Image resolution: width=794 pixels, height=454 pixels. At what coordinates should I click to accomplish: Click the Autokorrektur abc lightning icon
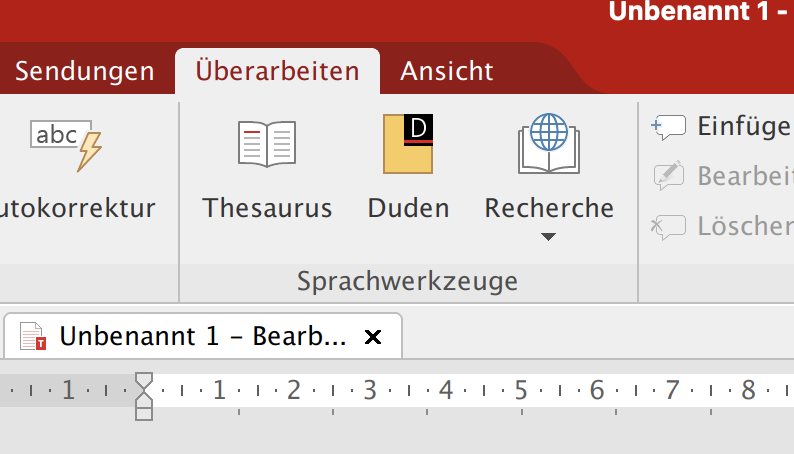[x=66, y=144]
